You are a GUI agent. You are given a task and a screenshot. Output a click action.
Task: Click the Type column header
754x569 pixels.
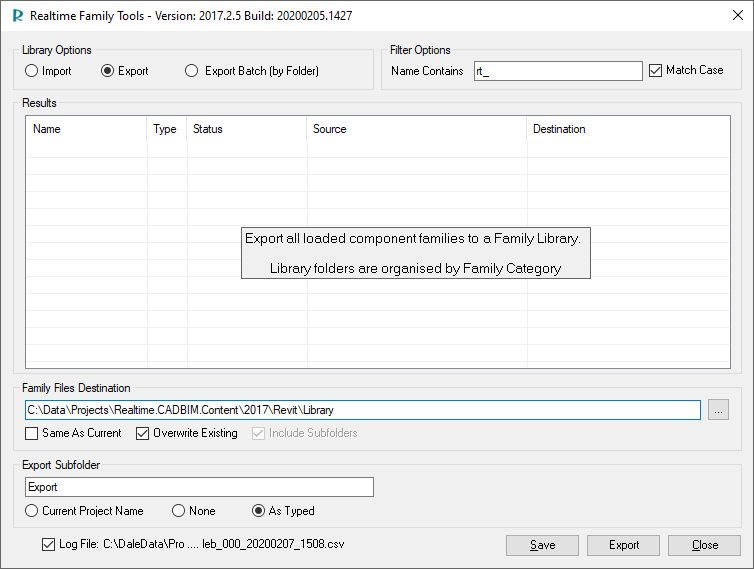click(167, 129)
